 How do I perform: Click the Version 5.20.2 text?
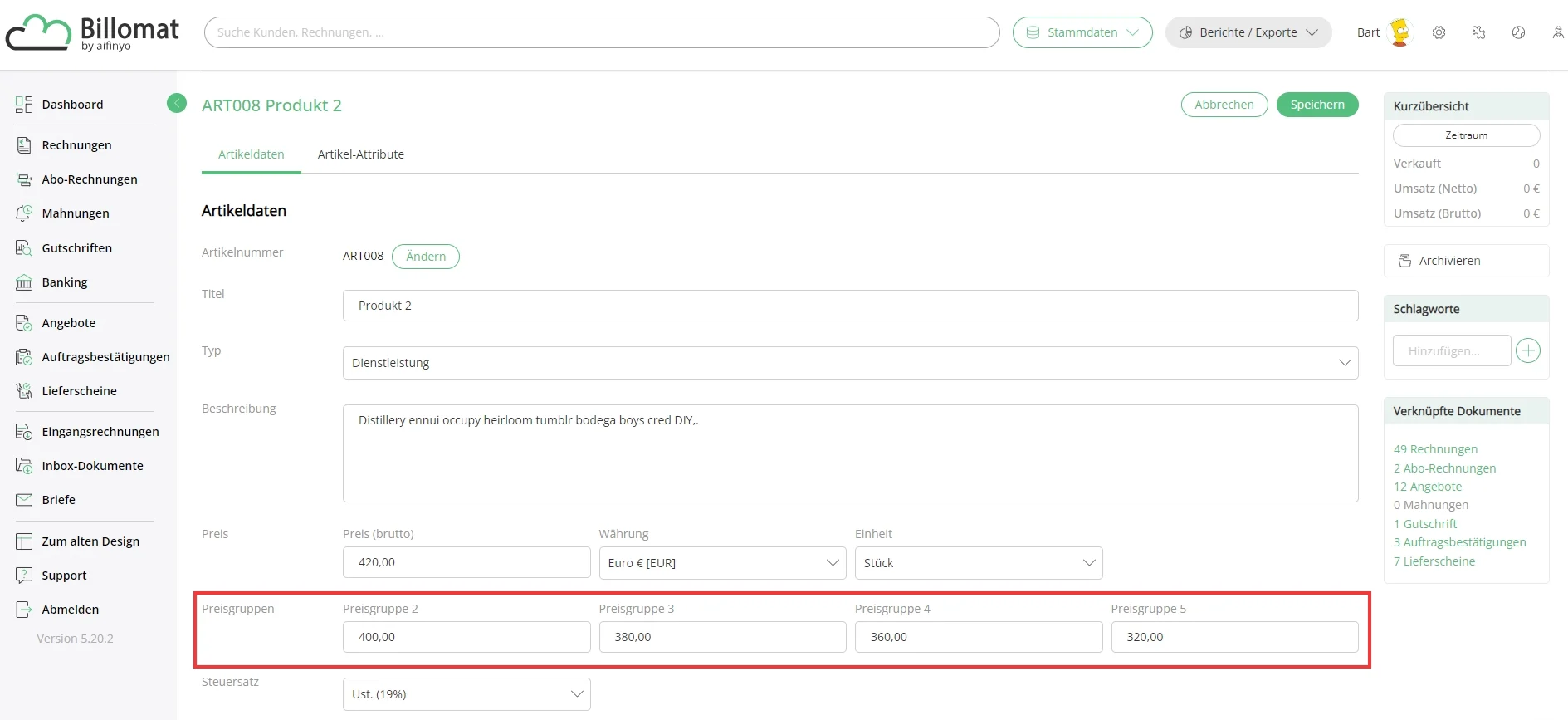click(x=75, y=639)
